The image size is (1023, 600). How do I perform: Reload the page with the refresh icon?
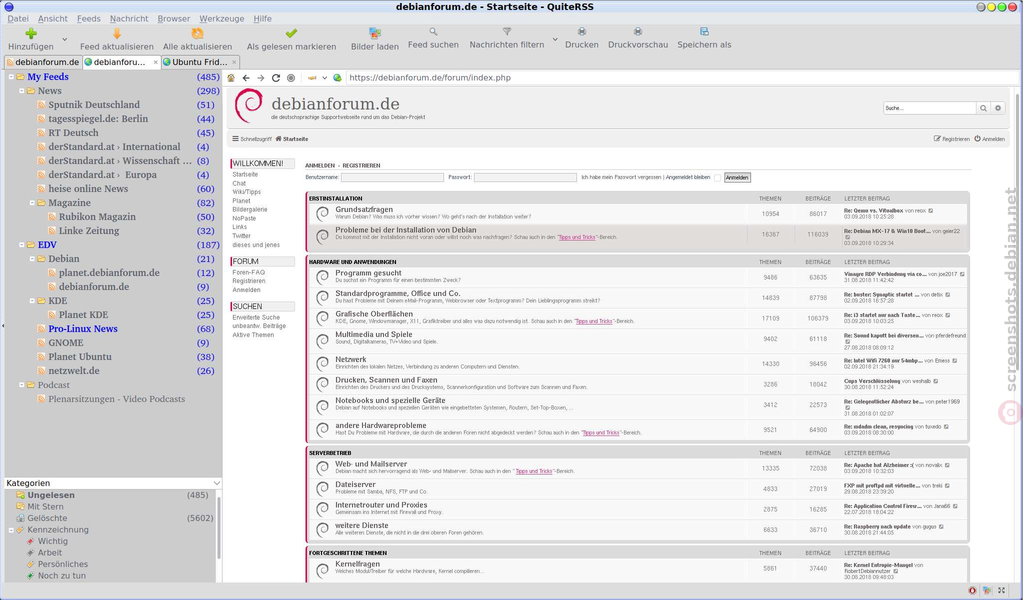[x=276, y=78]
